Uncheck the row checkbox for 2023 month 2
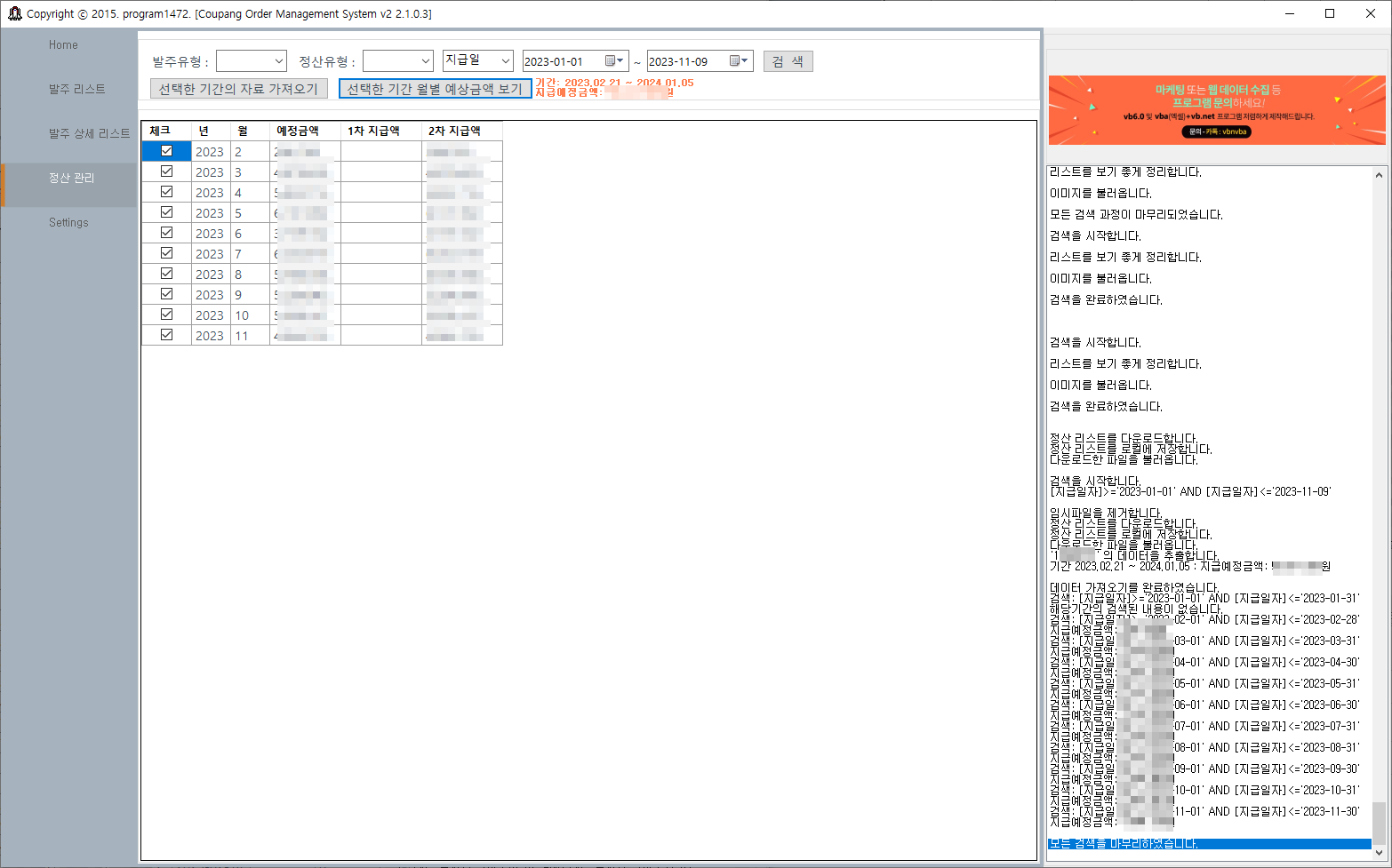 pos(166,151)
